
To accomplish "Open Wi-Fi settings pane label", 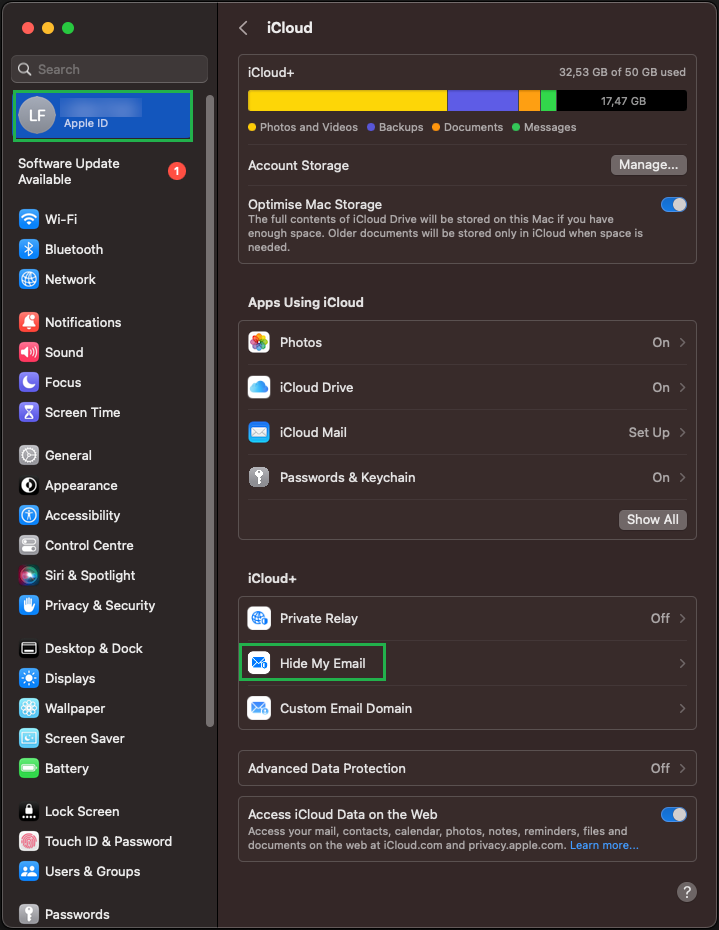I will coord(61,219).
